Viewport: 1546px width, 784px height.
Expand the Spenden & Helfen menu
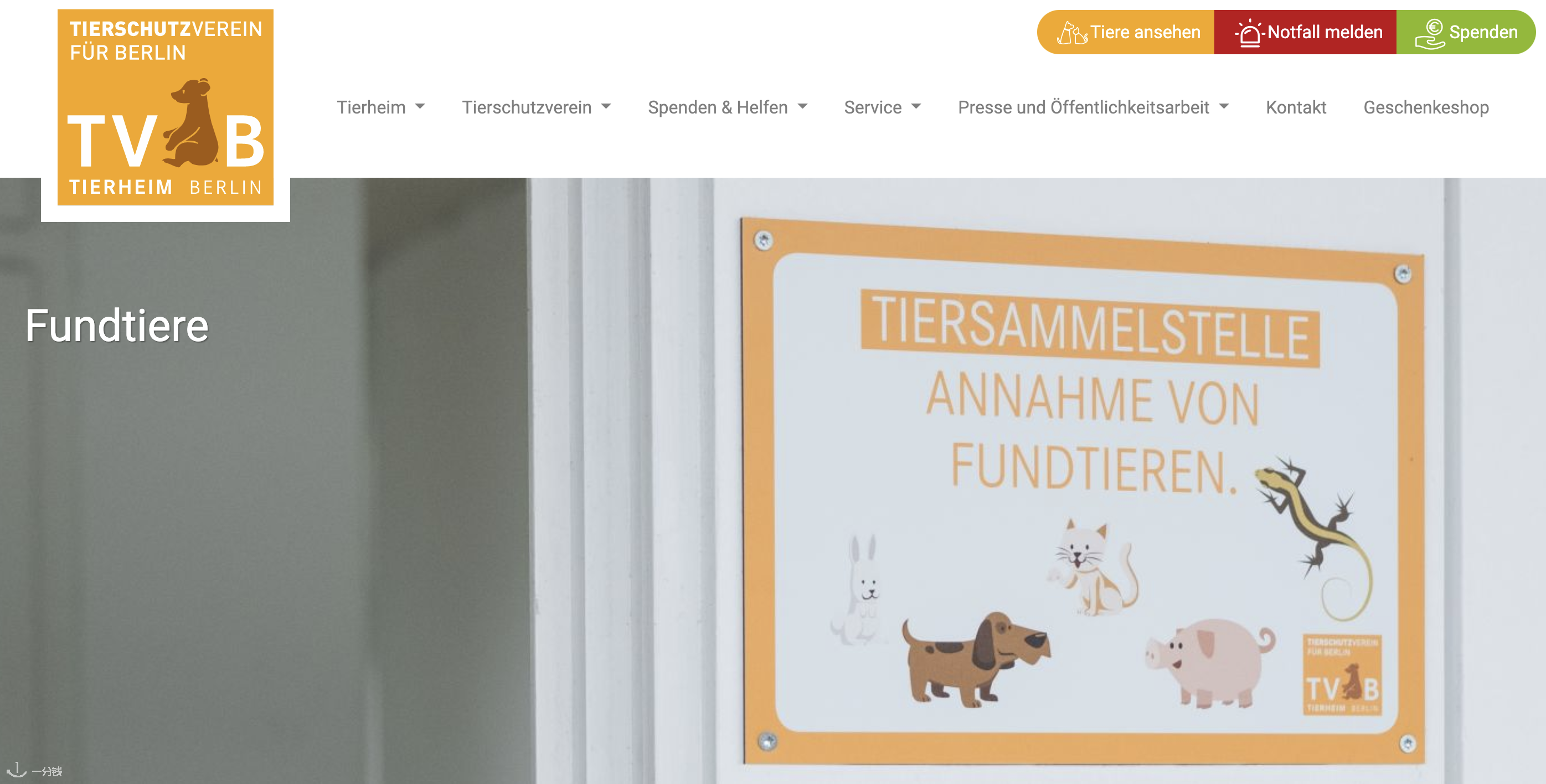728,107
